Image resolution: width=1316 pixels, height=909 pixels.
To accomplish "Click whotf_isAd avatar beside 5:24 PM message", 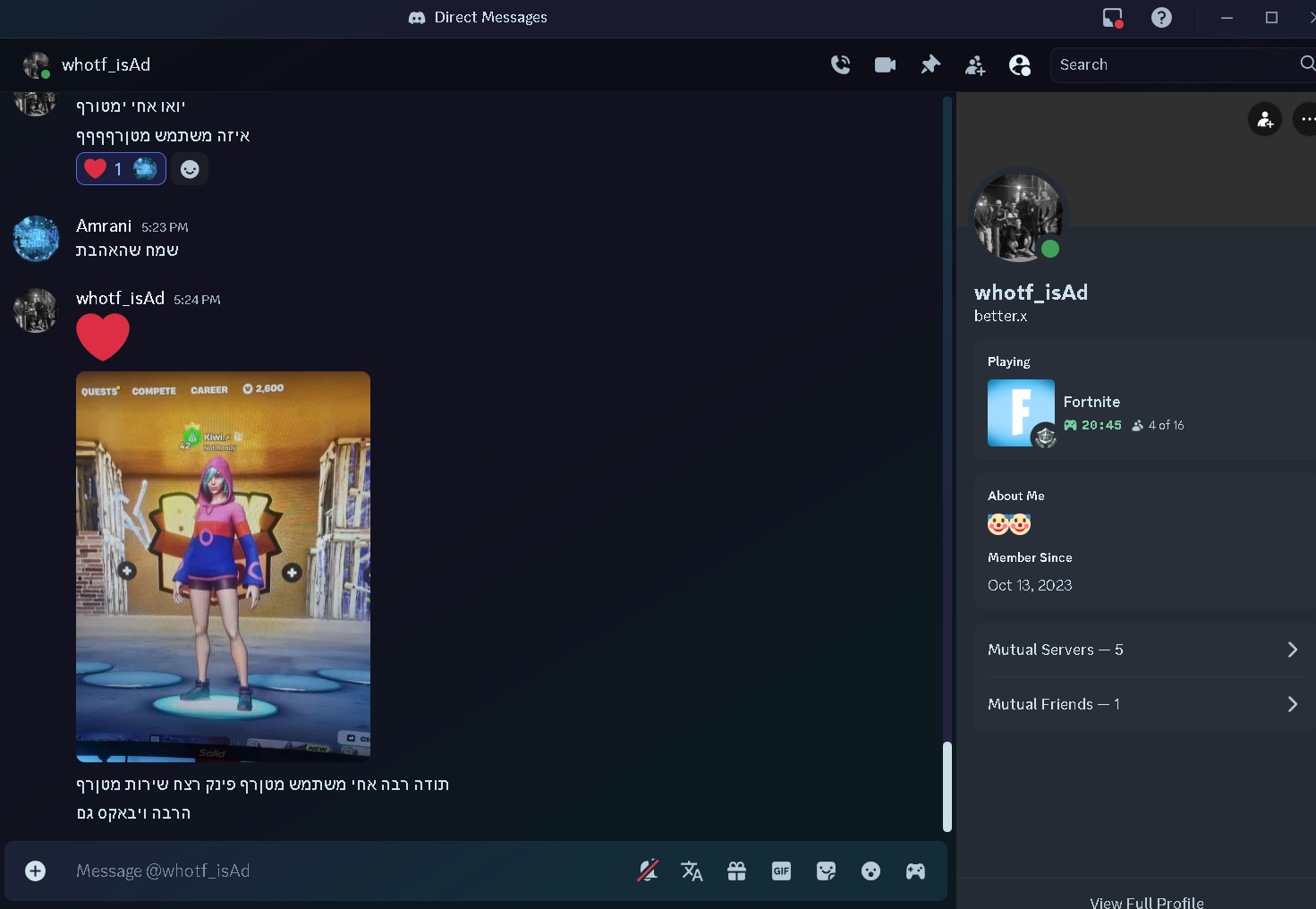I will click(x=36, y=310).
